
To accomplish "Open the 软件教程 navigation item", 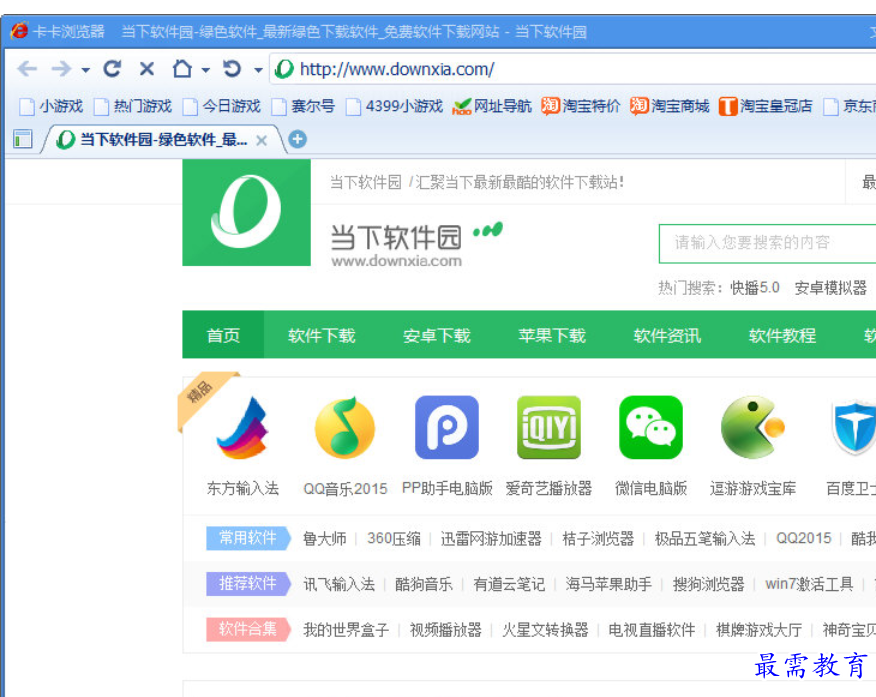I will (782, 335).
